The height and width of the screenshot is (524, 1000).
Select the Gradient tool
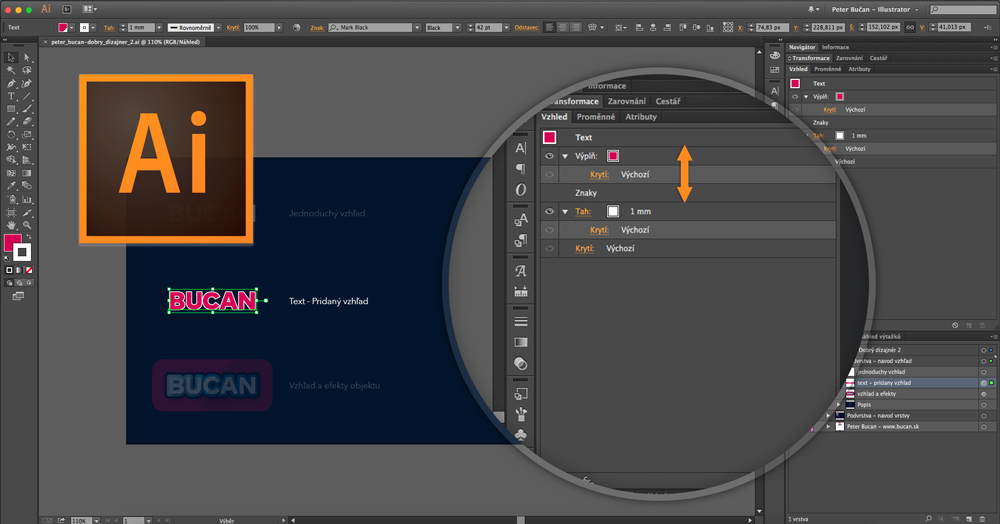tap(27, 173)
